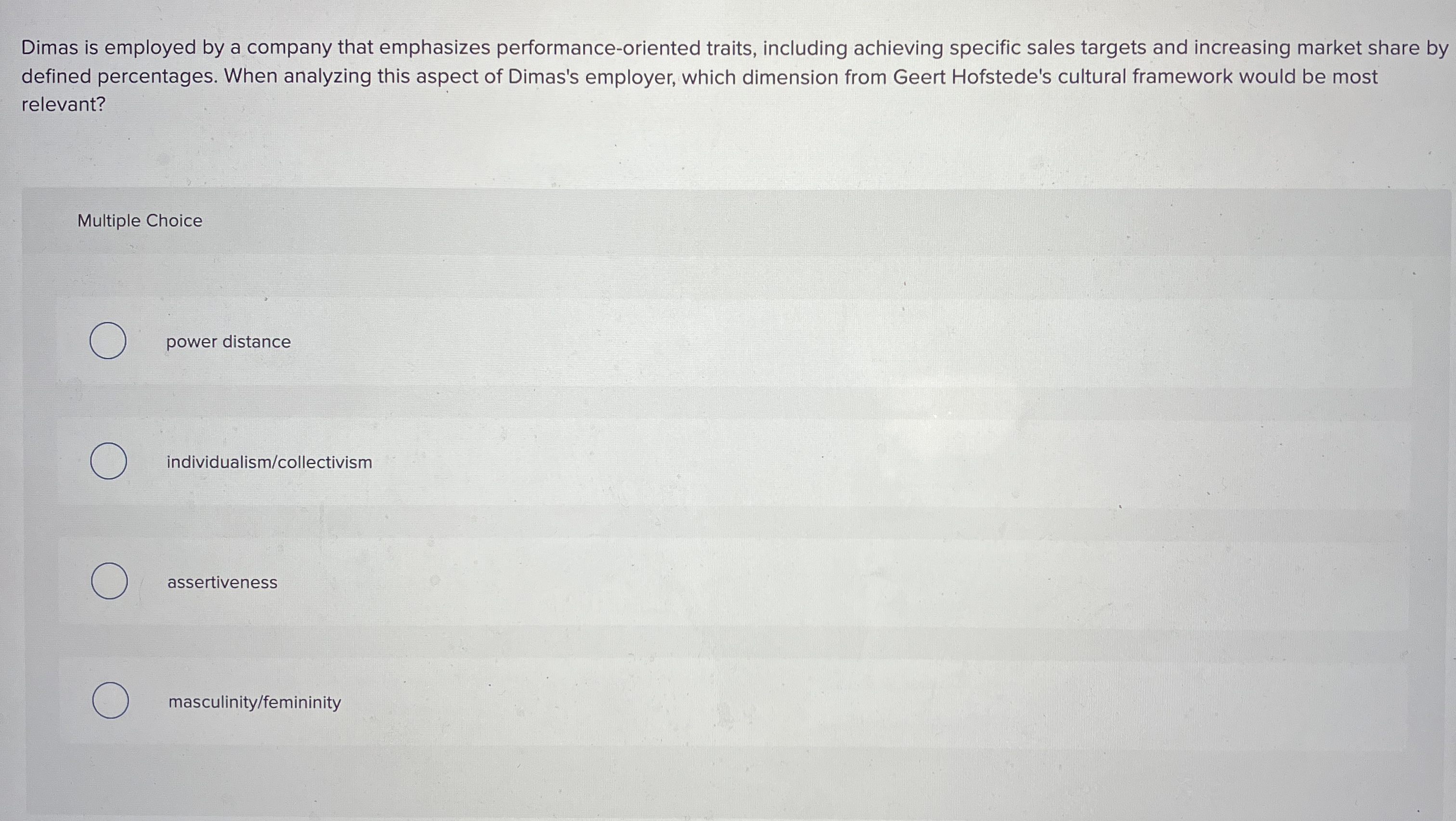
Task: Click the assertiveness option label
Action: [x=222, y=582]
